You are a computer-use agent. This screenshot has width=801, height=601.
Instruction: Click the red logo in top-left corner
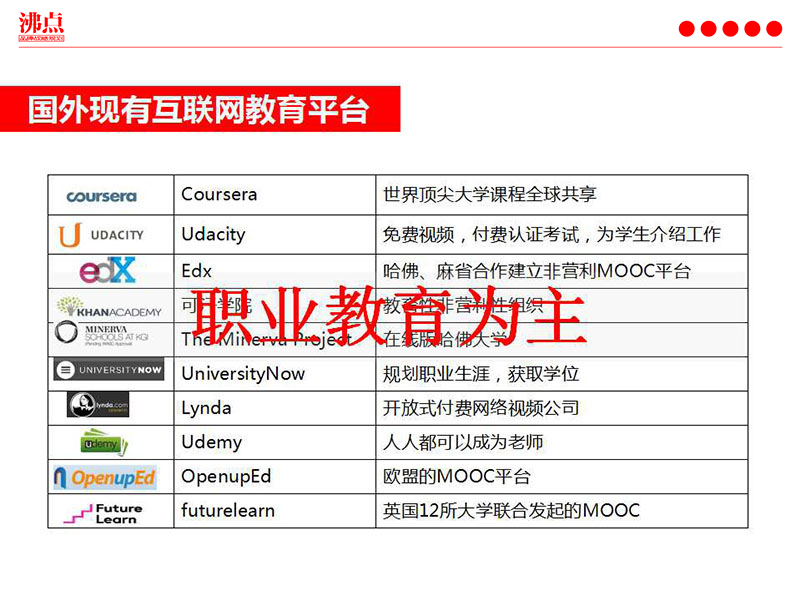click(41, 26)
